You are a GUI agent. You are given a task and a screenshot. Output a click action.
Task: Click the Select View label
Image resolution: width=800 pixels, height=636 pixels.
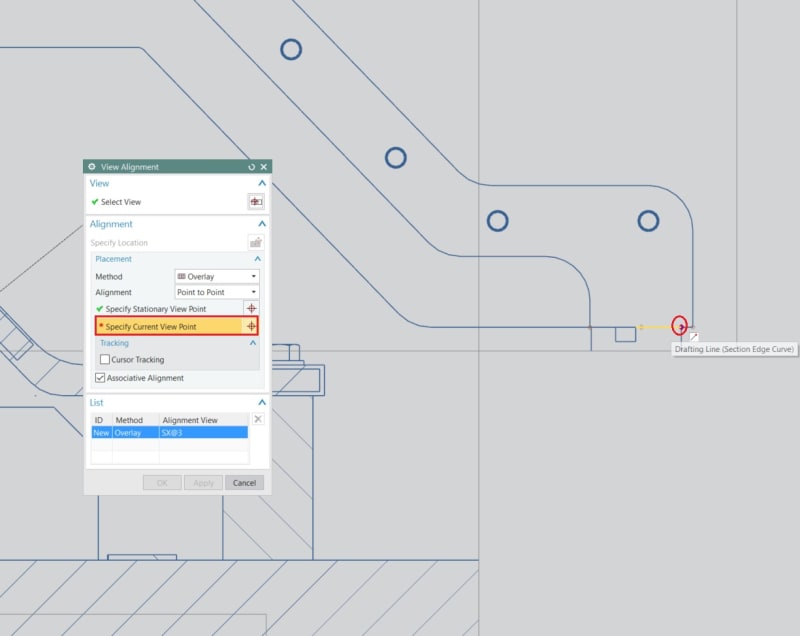121,202
